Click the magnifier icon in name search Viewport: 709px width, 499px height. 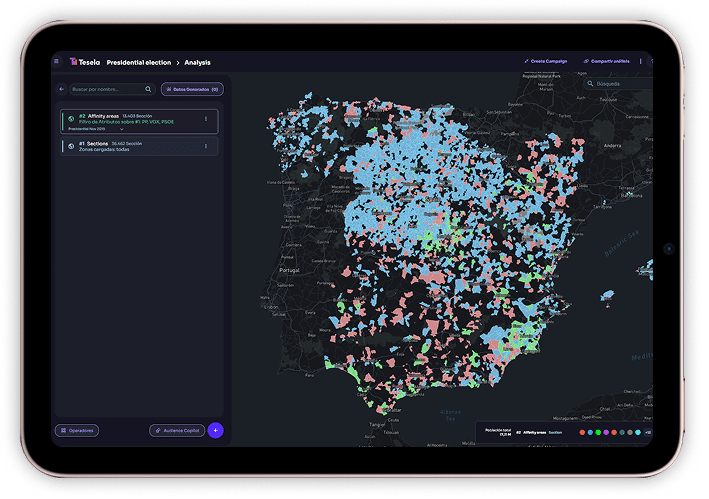149,89
